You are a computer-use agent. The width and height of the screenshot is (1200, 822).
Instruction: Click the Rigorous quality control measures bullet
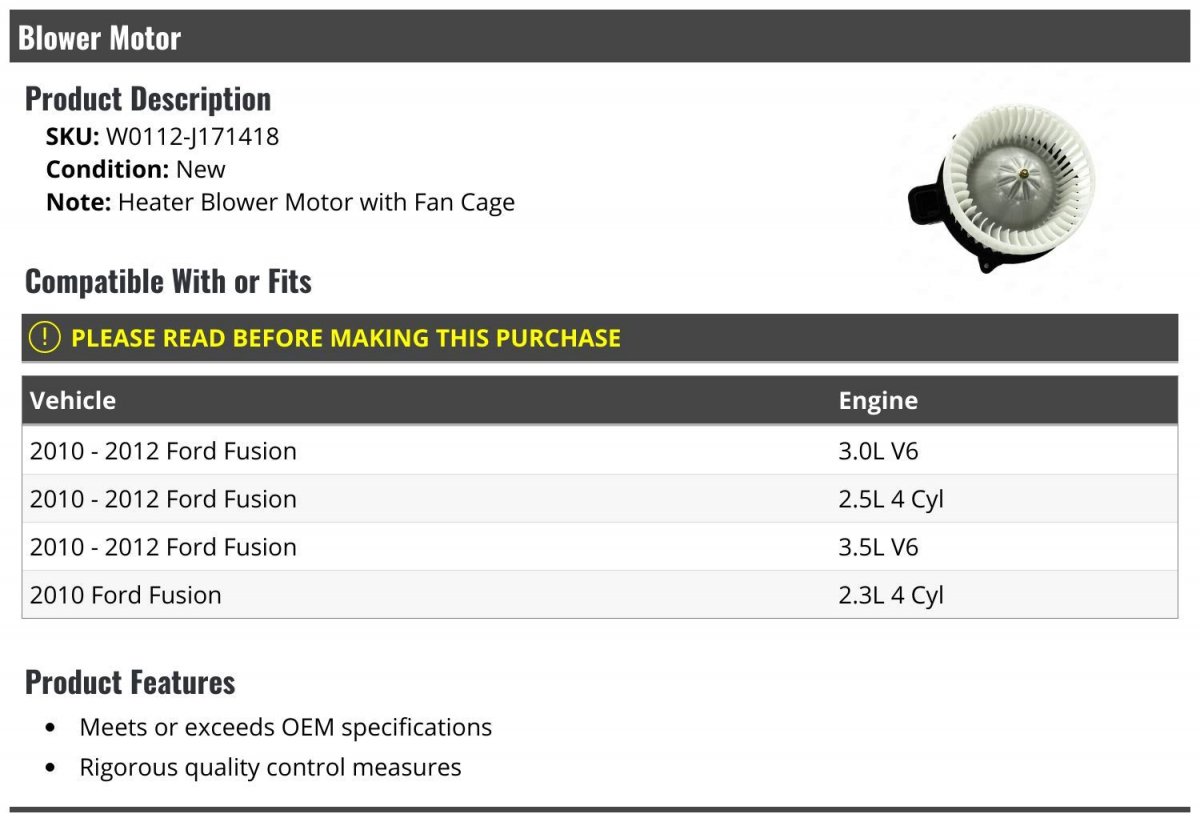pyautogui.click(x=270, y=768)
